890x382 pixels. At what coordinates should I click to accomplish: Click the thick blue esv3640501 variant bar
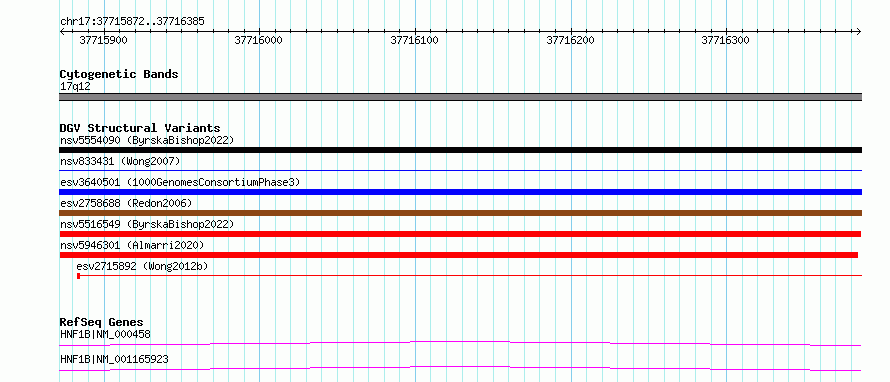click(x=460, y=192)
